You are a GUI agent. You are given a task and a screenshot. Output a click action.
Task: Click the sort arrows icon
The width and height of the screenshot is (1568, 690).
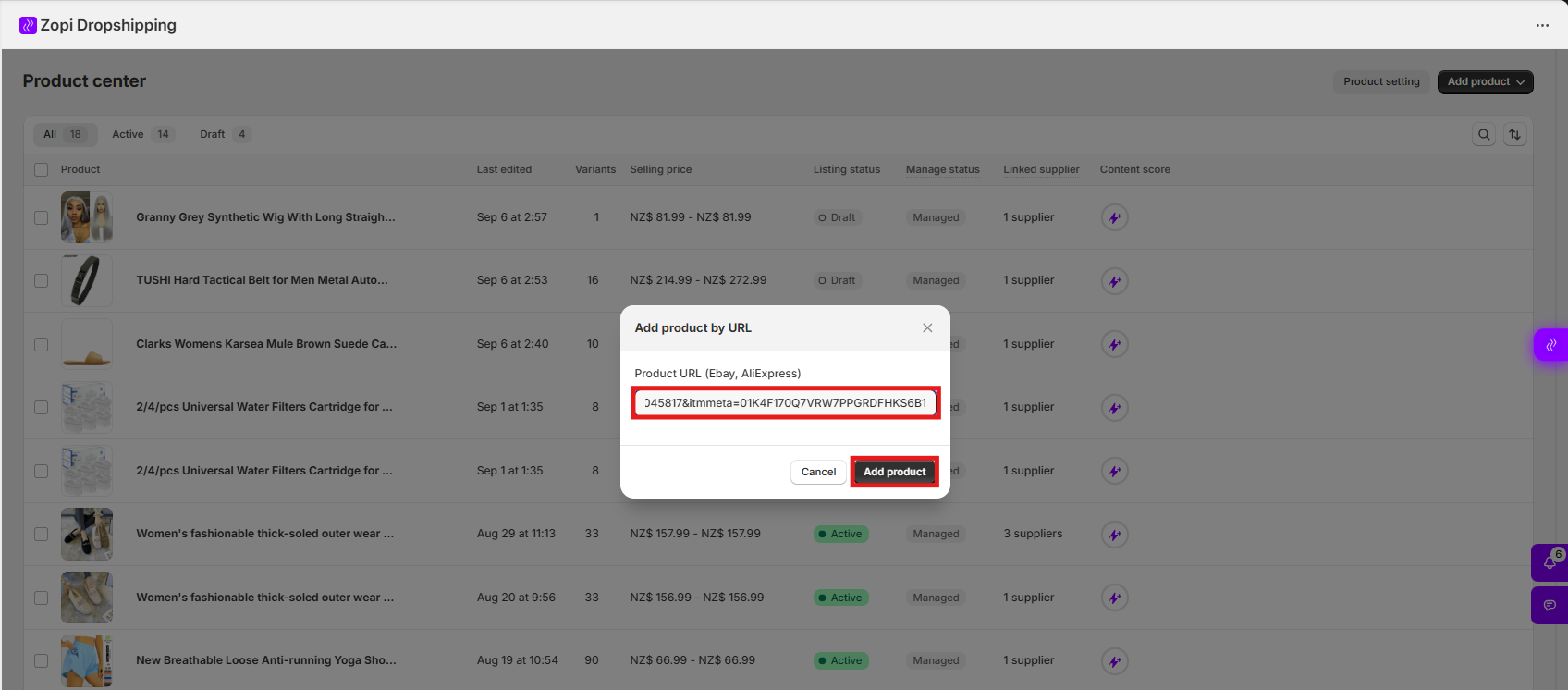tap(1514, 134)
